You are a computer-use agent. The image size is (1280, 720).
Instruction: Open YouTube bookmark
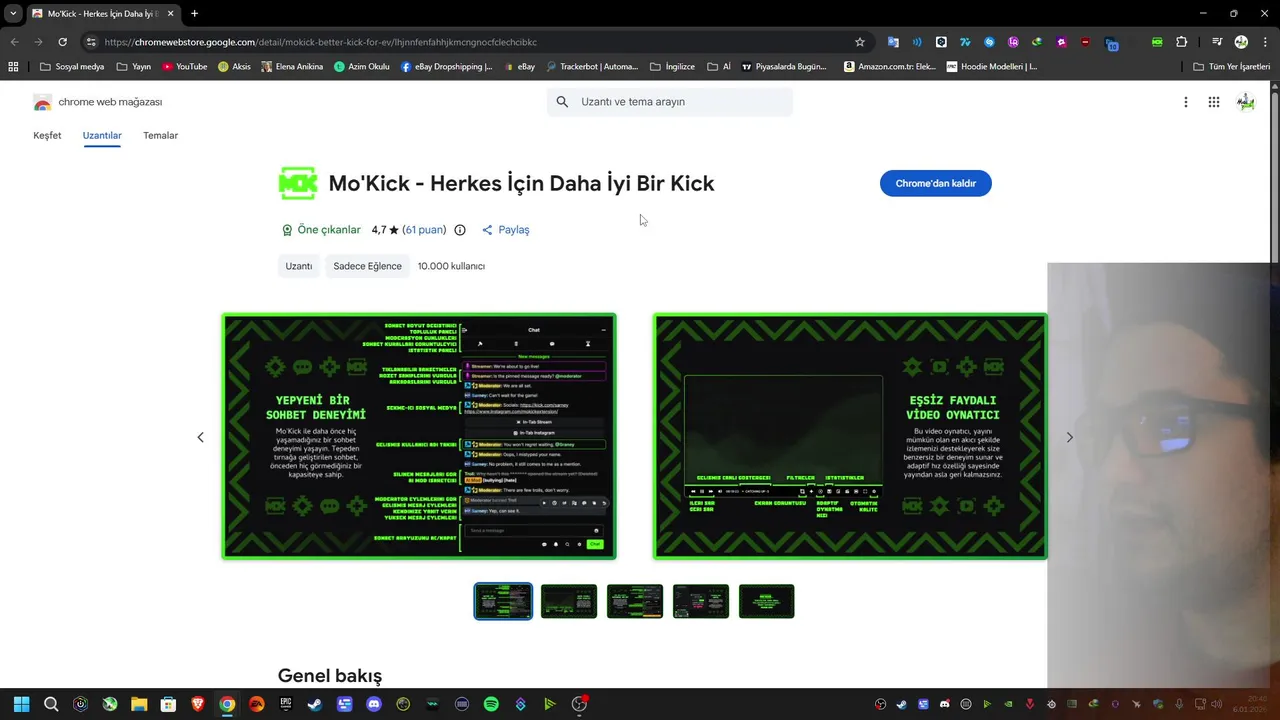click(185, 67)
